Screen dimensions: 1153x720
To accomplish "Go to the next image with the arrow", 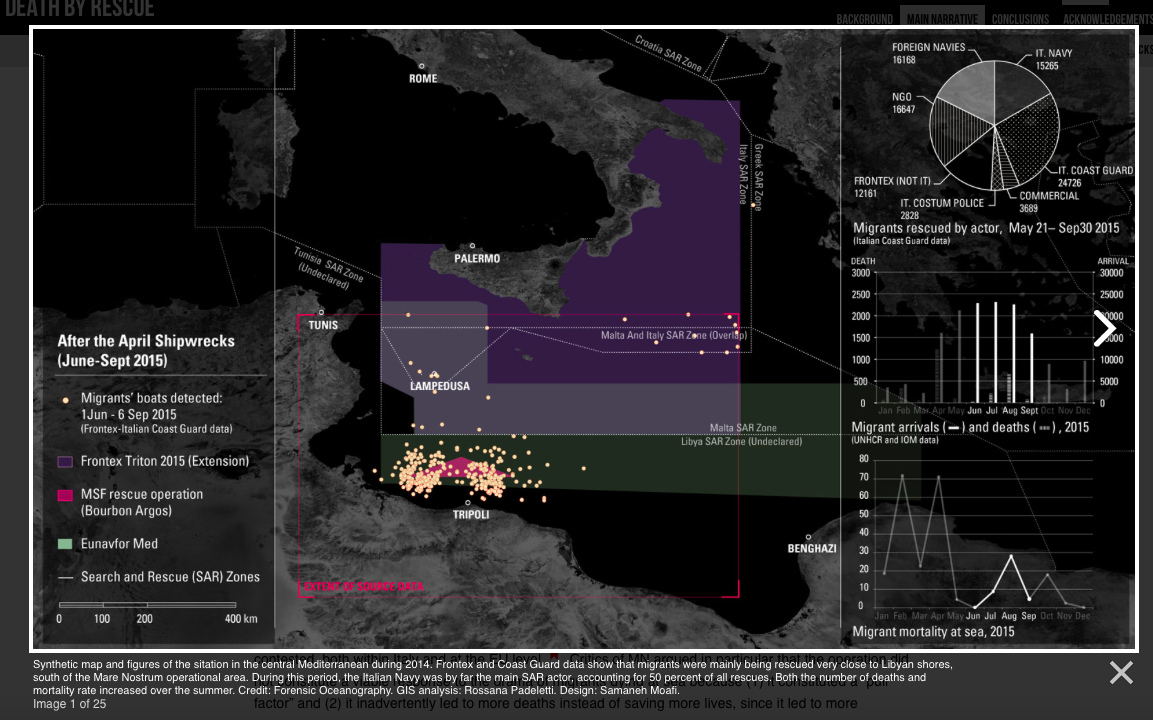I will click(1104, 328).
